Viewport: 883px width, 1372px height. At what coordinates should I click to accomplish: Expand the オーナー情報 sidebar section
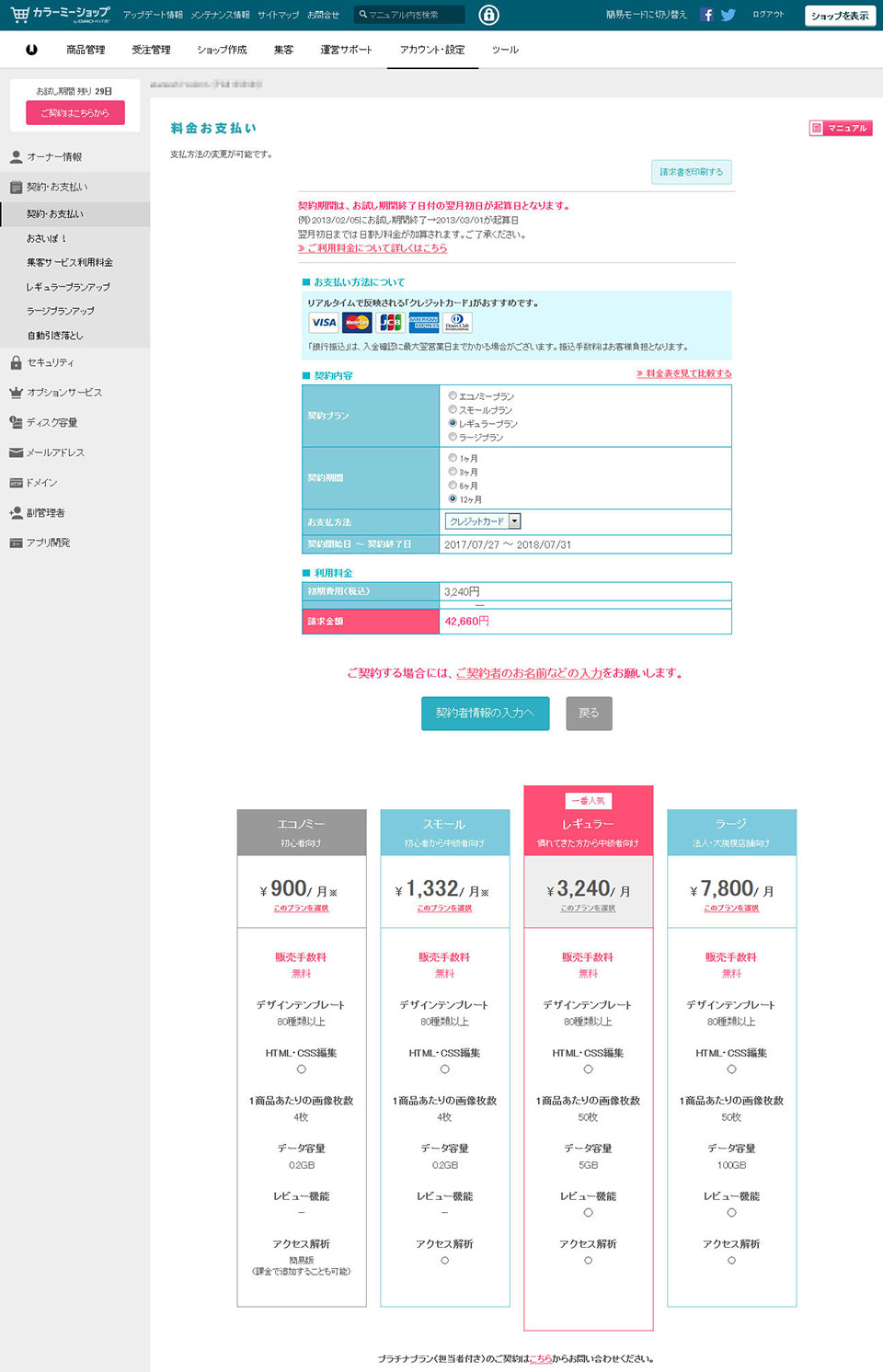(54, 157)
